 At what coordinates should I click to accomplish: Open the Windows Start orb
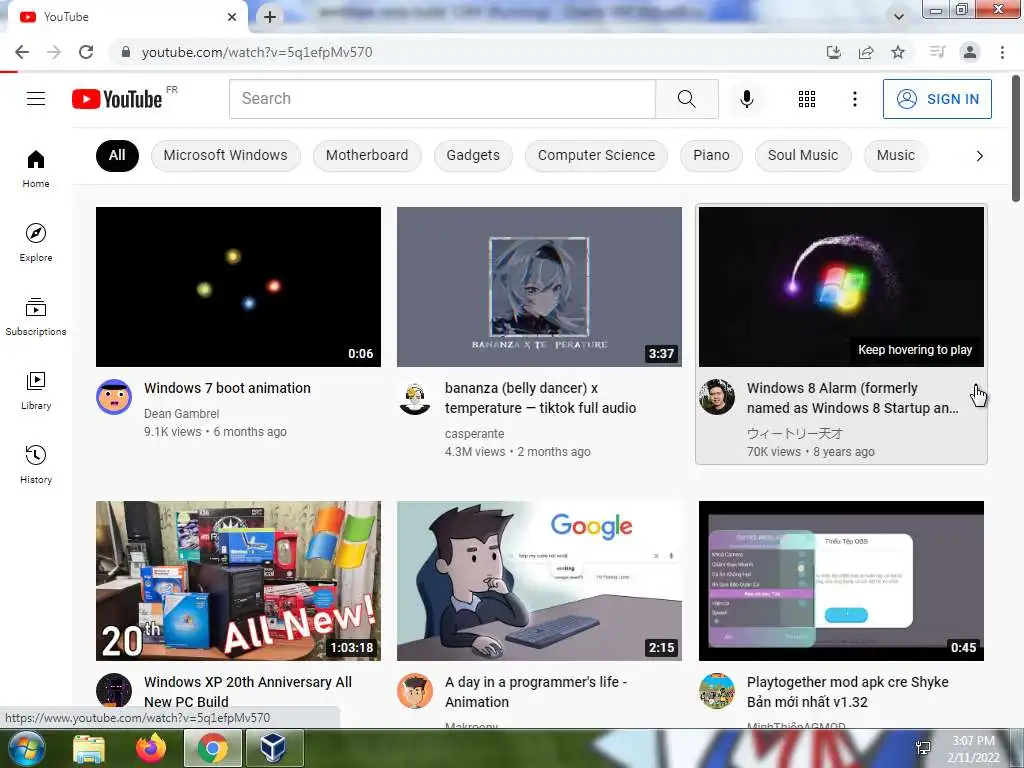[x=27, y=748]
